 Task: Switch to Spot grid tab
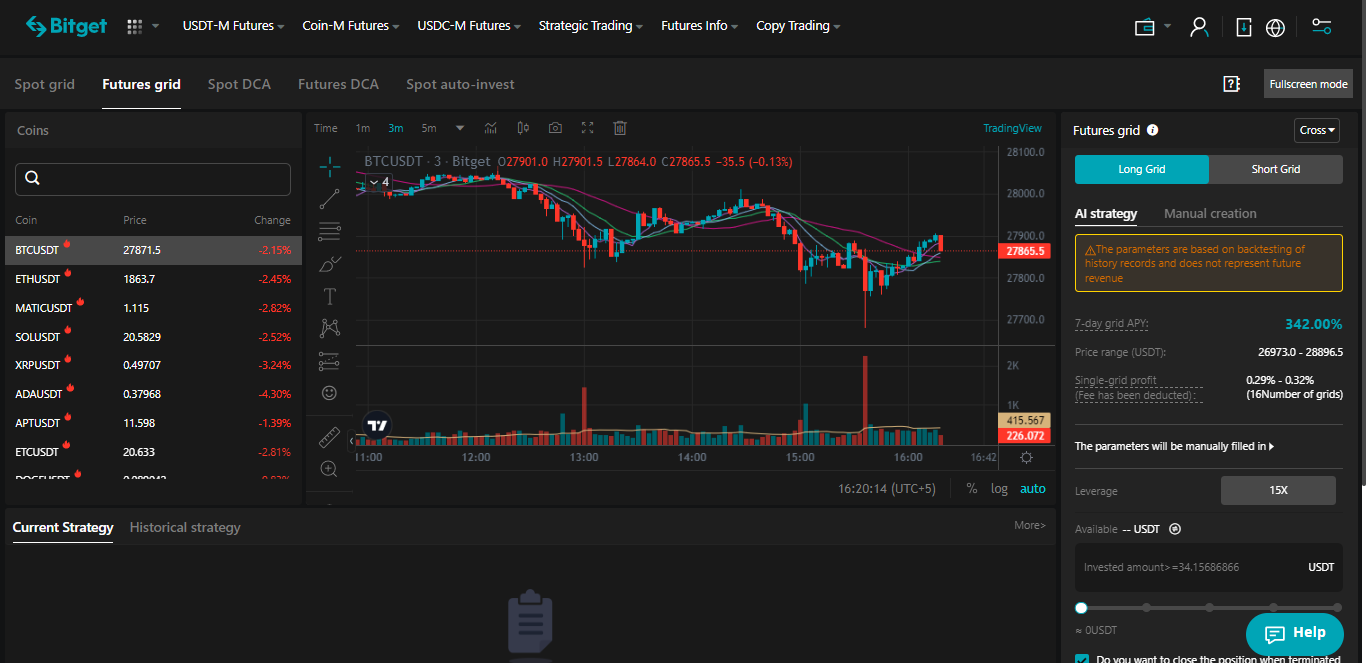pyautogui.click(x=44, y=84)
